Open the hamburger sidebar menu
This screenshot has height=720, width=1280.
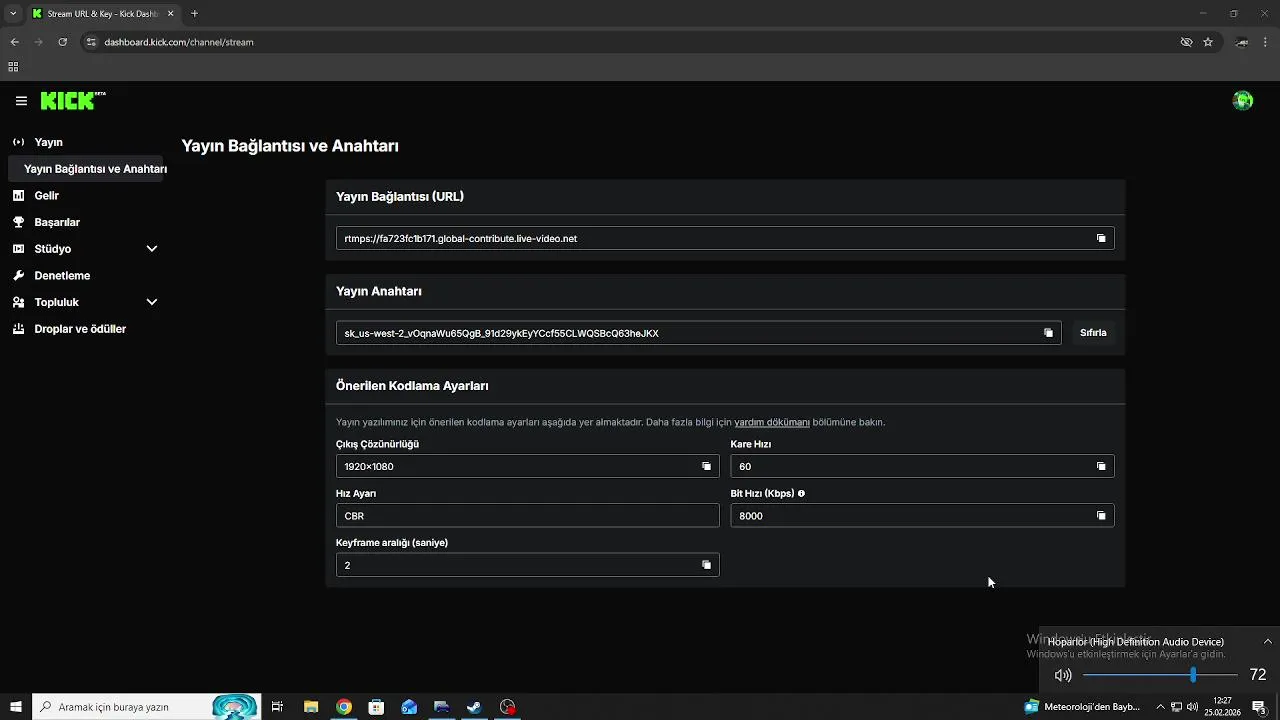click(x=21, y=101)
